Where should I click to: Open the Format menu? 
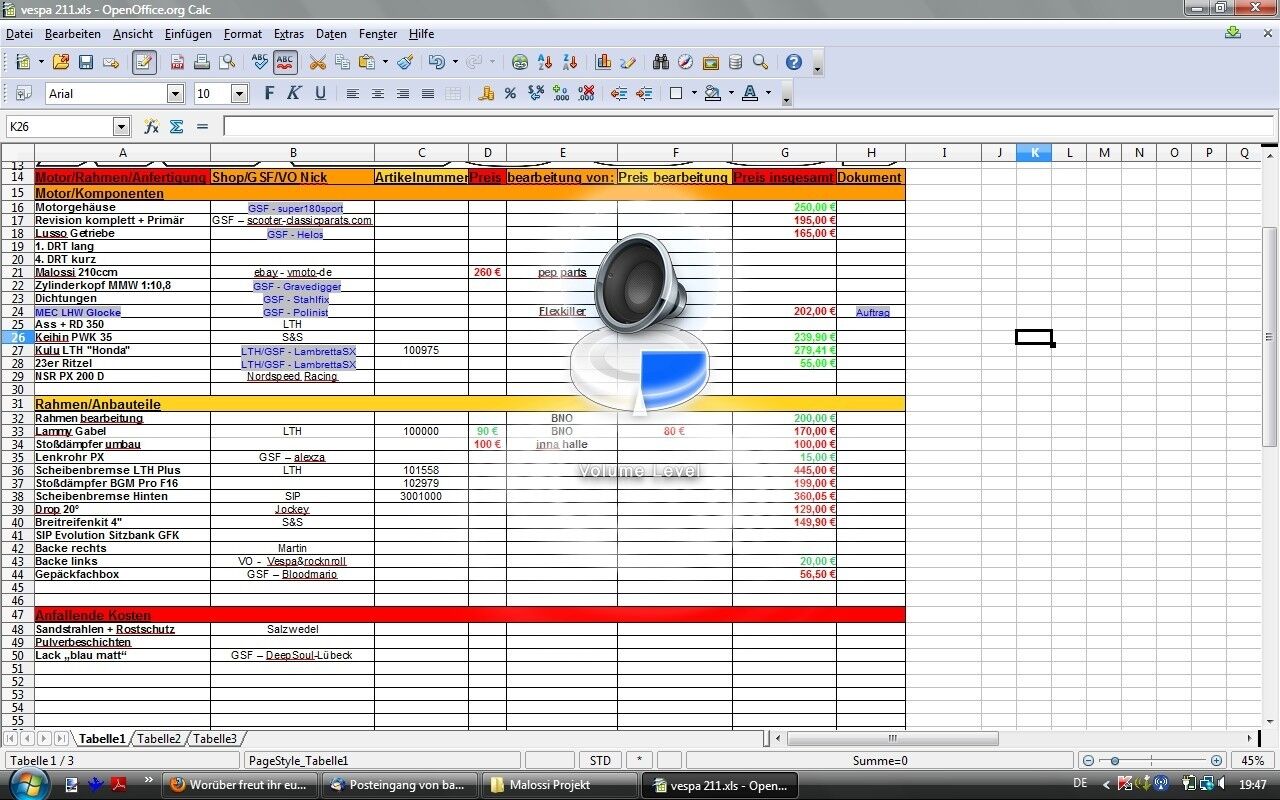[242, 34]
